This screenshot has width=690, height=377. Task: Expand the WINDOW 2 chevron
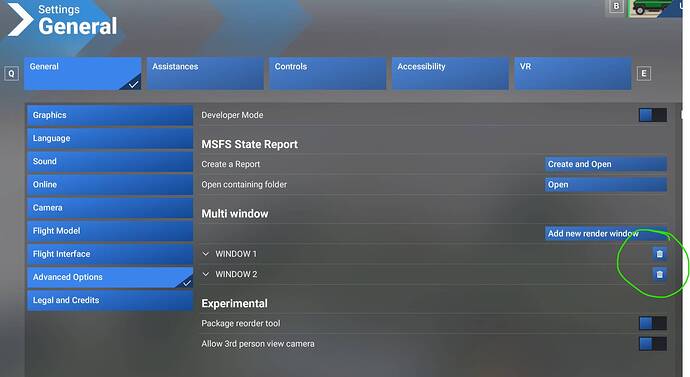(x=206, y=274)
